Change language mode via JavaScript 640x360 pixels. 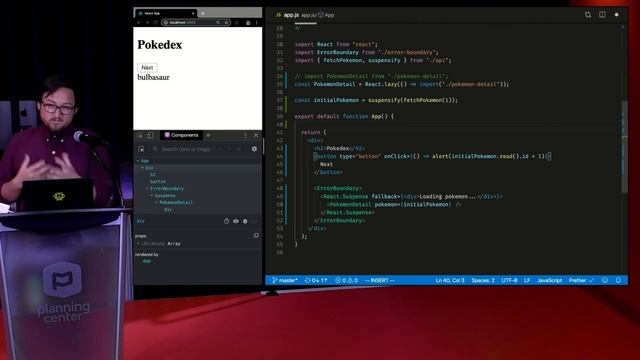point(549,280)
